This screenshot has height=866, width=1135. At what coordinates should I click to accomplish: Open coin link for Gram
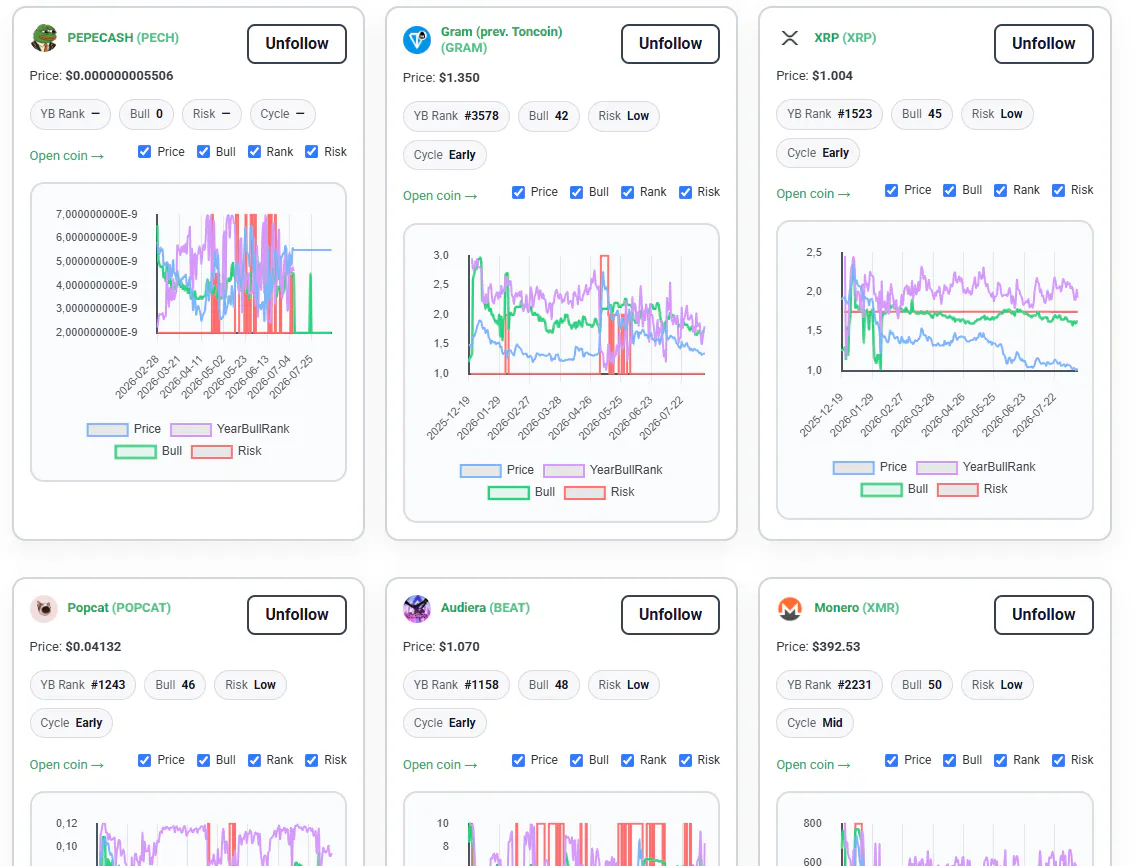click(440, 196)
